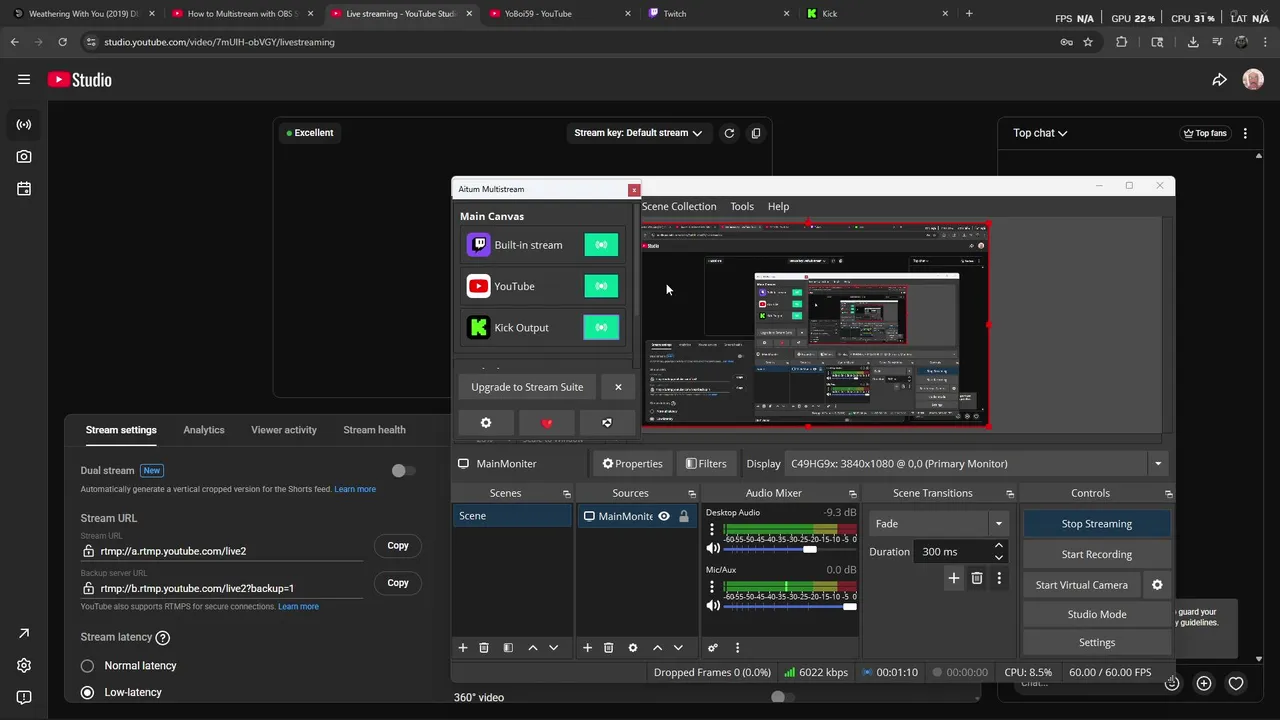Toggle the Built-in stream broadcast button
The image size is (1280, 720).
(x=601, y=245)
